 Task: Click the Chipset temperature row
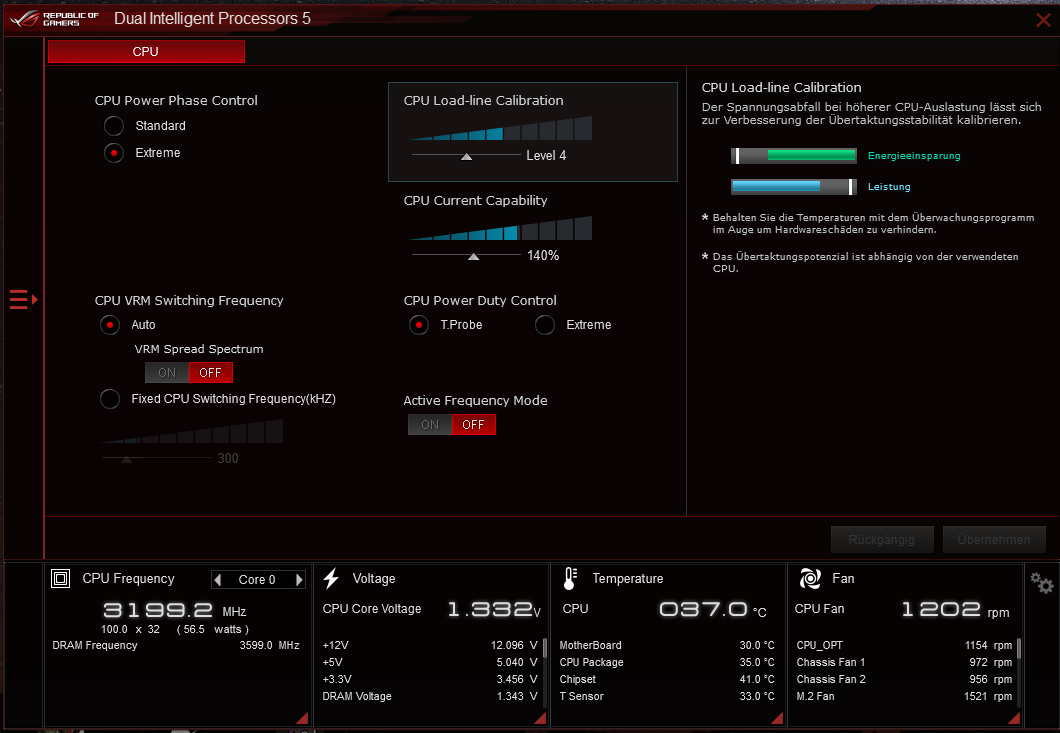pos(667,679)
